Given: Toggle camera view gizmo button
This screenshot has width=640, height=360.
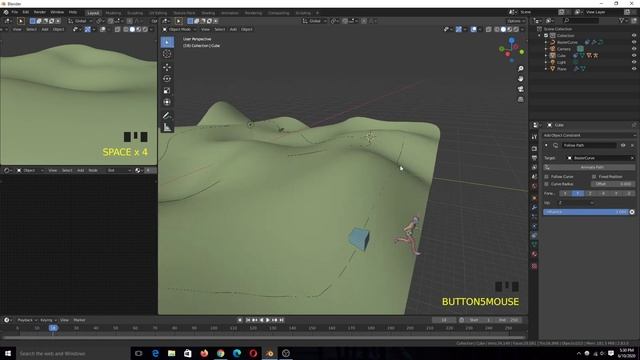Looking at the screenshot, I should pos(521,89).
